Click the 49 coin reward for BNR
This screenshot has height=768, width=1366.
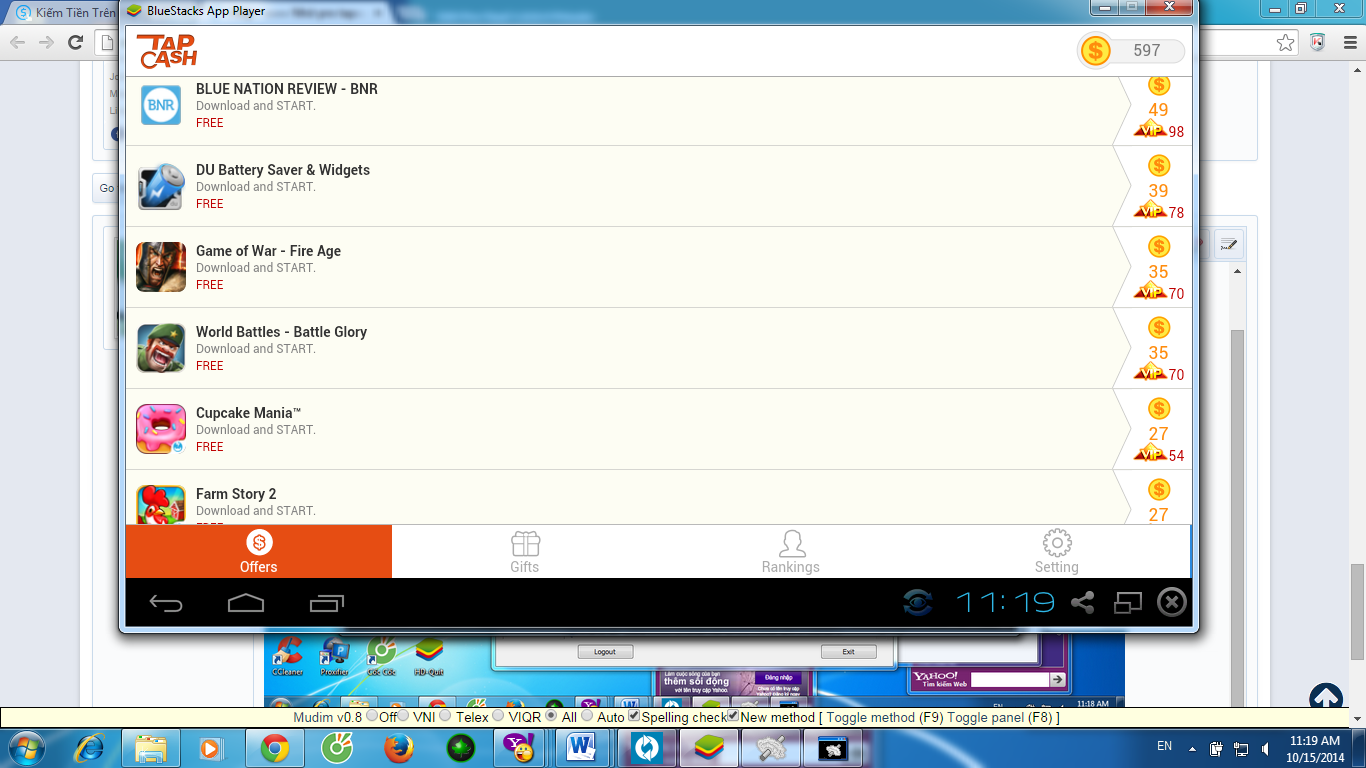1158,110
